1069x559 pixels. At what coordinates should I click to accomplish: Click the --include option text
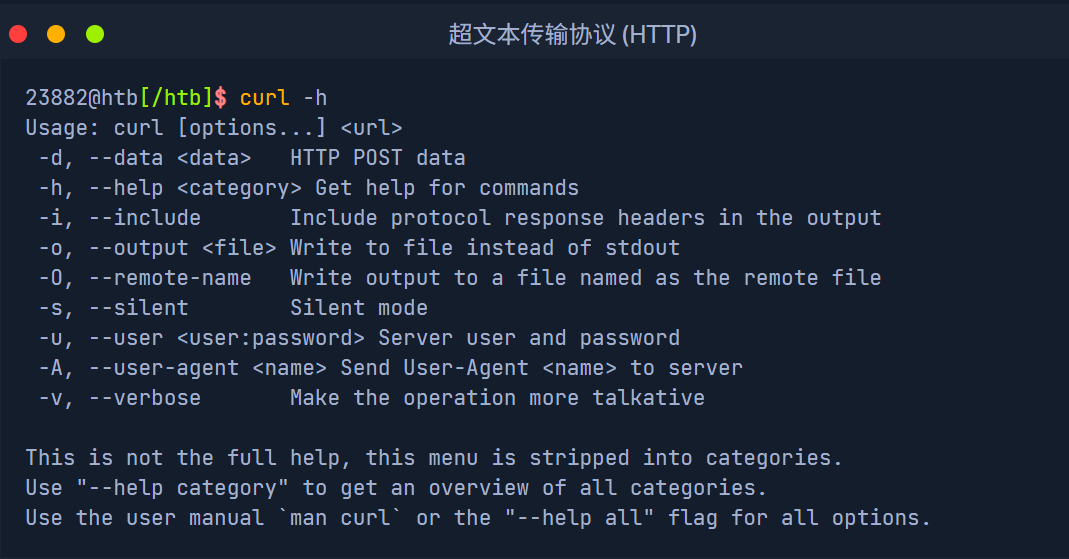[x=145, y=218]
